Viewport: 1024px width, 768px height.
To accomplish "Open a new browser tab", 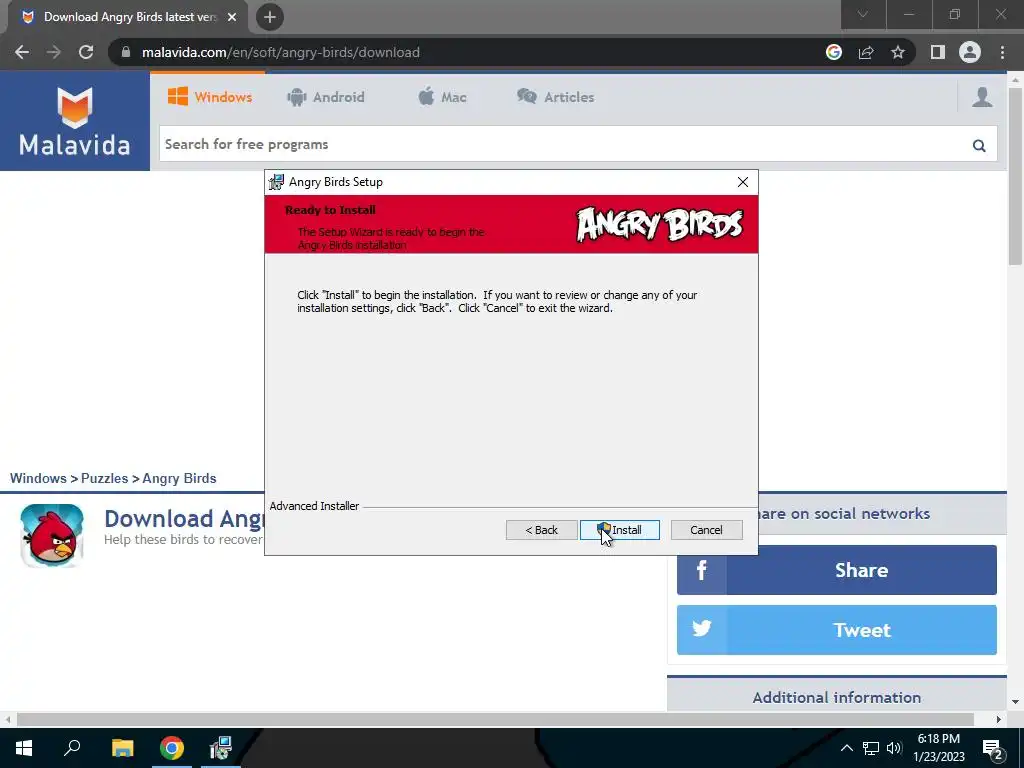I will pos(270,17).
